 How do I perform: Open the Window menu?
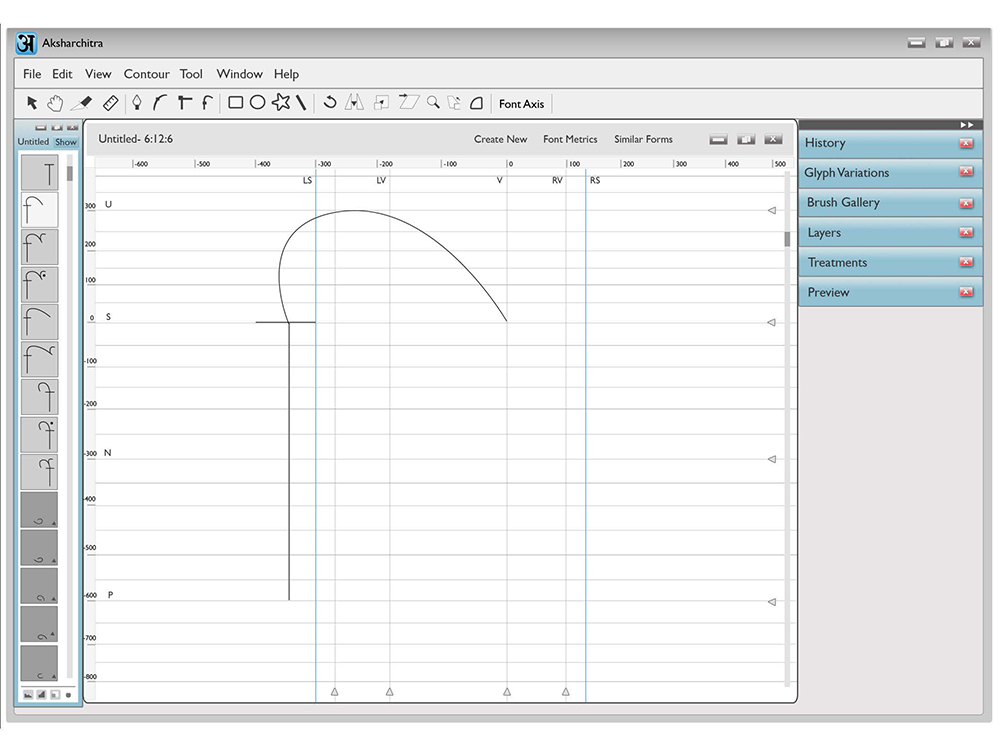click(x=240, y=74)
